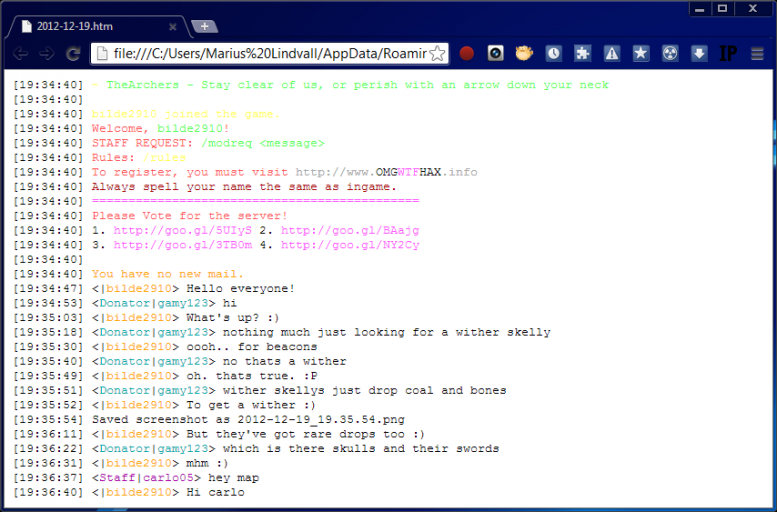Click the 'Hi carlo' chat message
The height and width of the screenshot is (512, 777).
pos(215,492)
